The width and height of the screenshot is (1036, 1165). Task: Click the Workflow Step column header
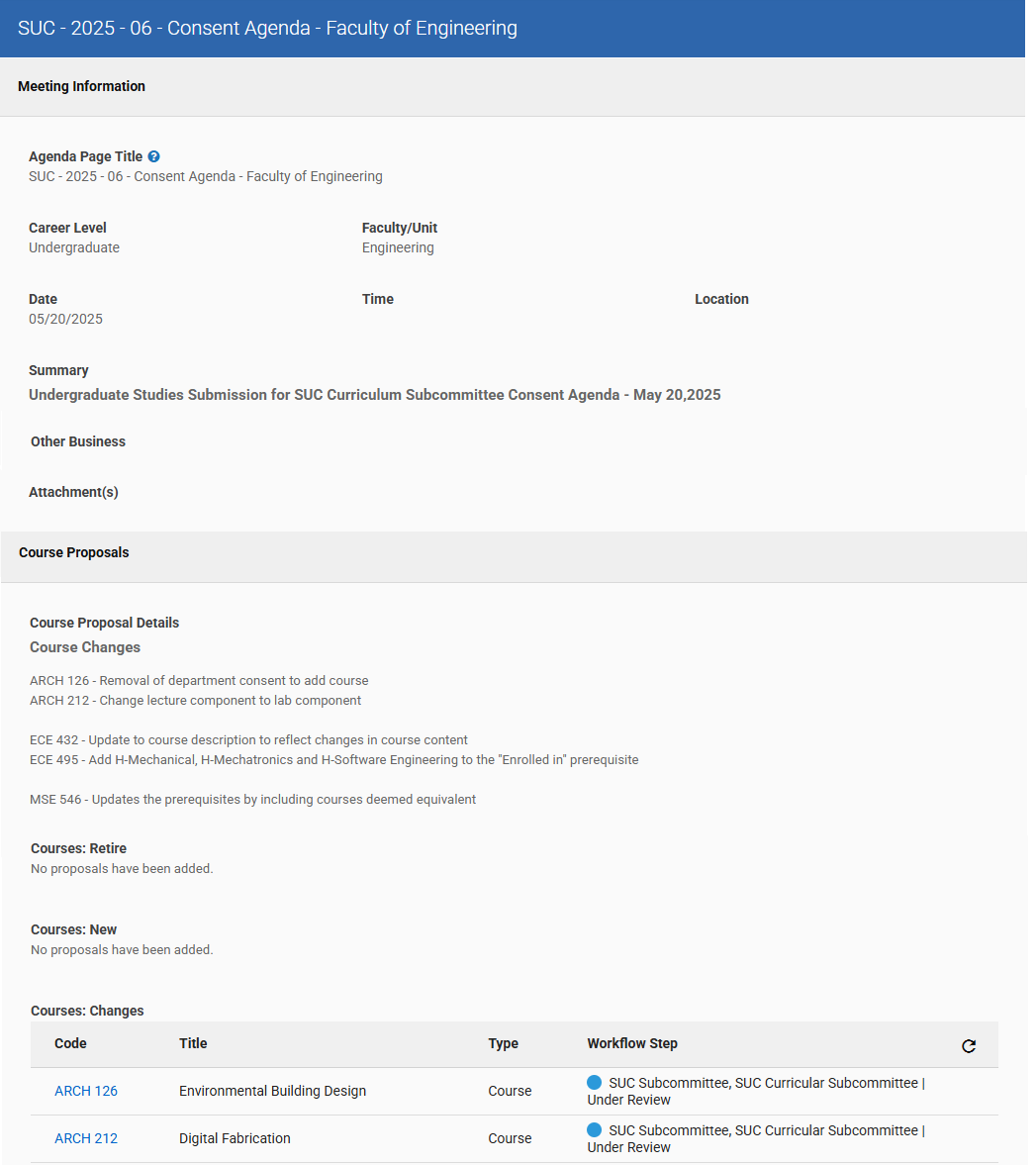tap(632, 1043)
